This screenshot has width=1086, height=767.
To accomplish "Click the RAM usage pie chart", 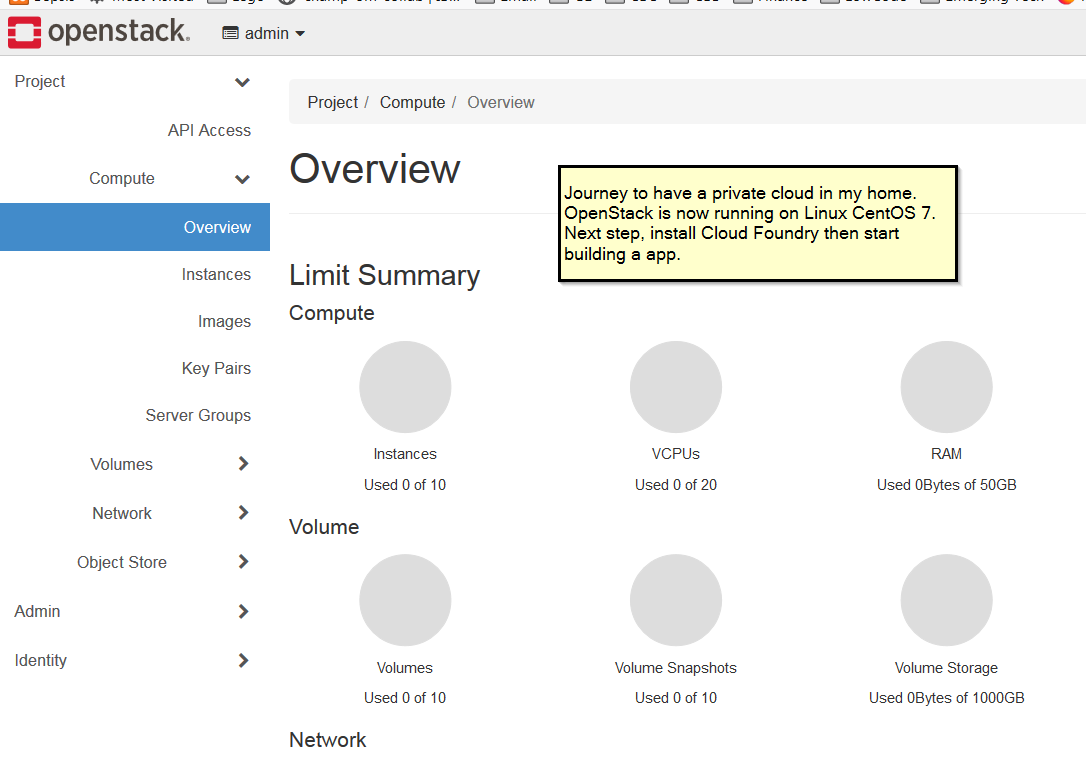I will pyautogui.click(x=947, y=387).
